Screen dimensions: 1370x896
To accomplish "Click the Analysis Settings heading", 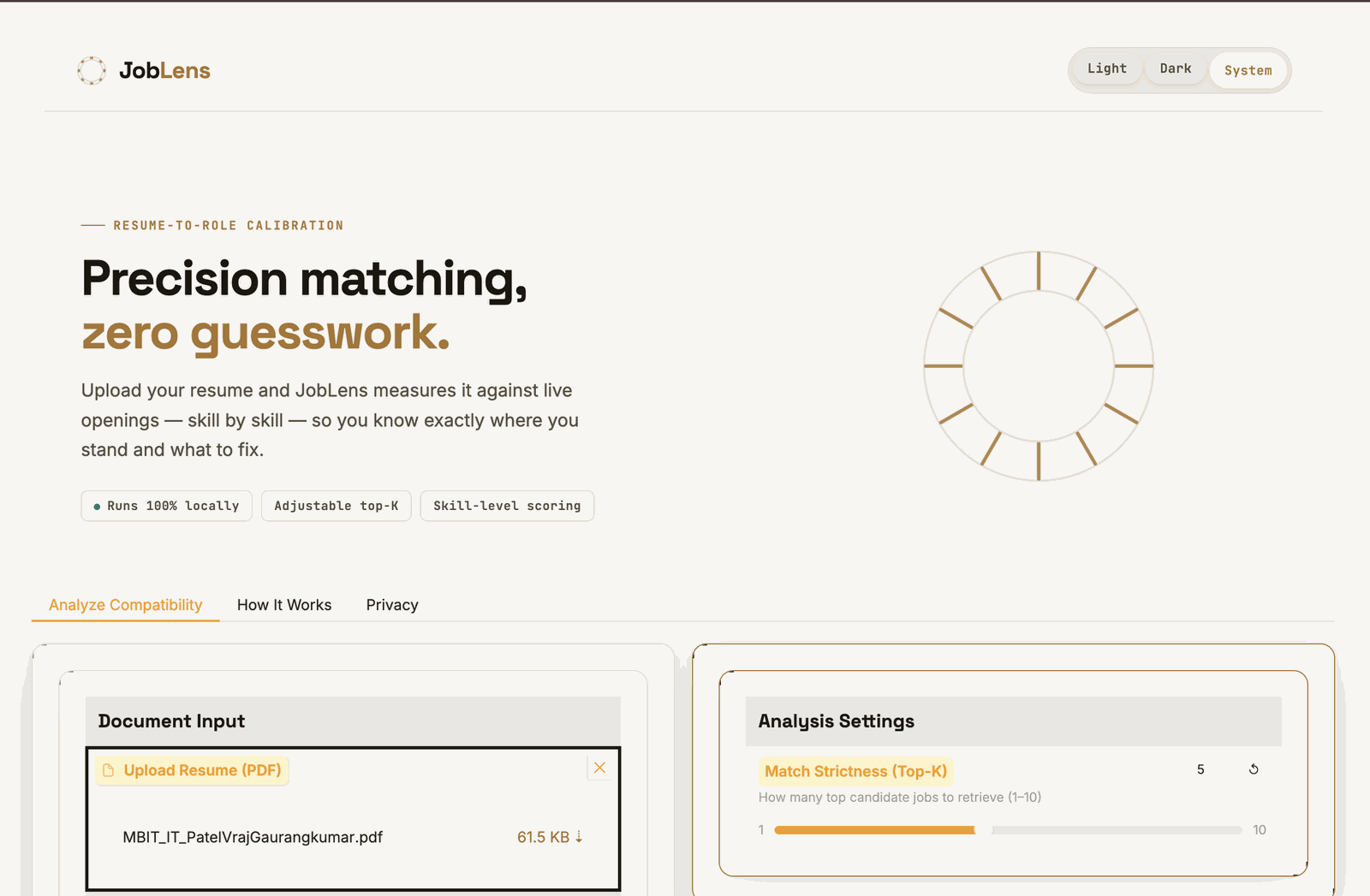I will tap(836, 721).
